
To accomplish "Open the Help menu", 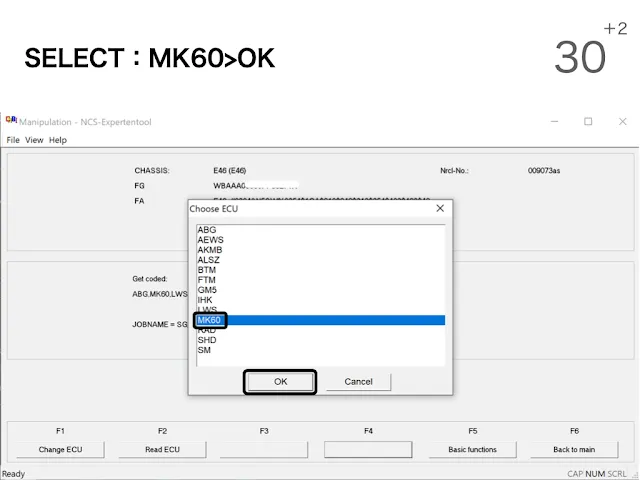I will tap(58, 140).
